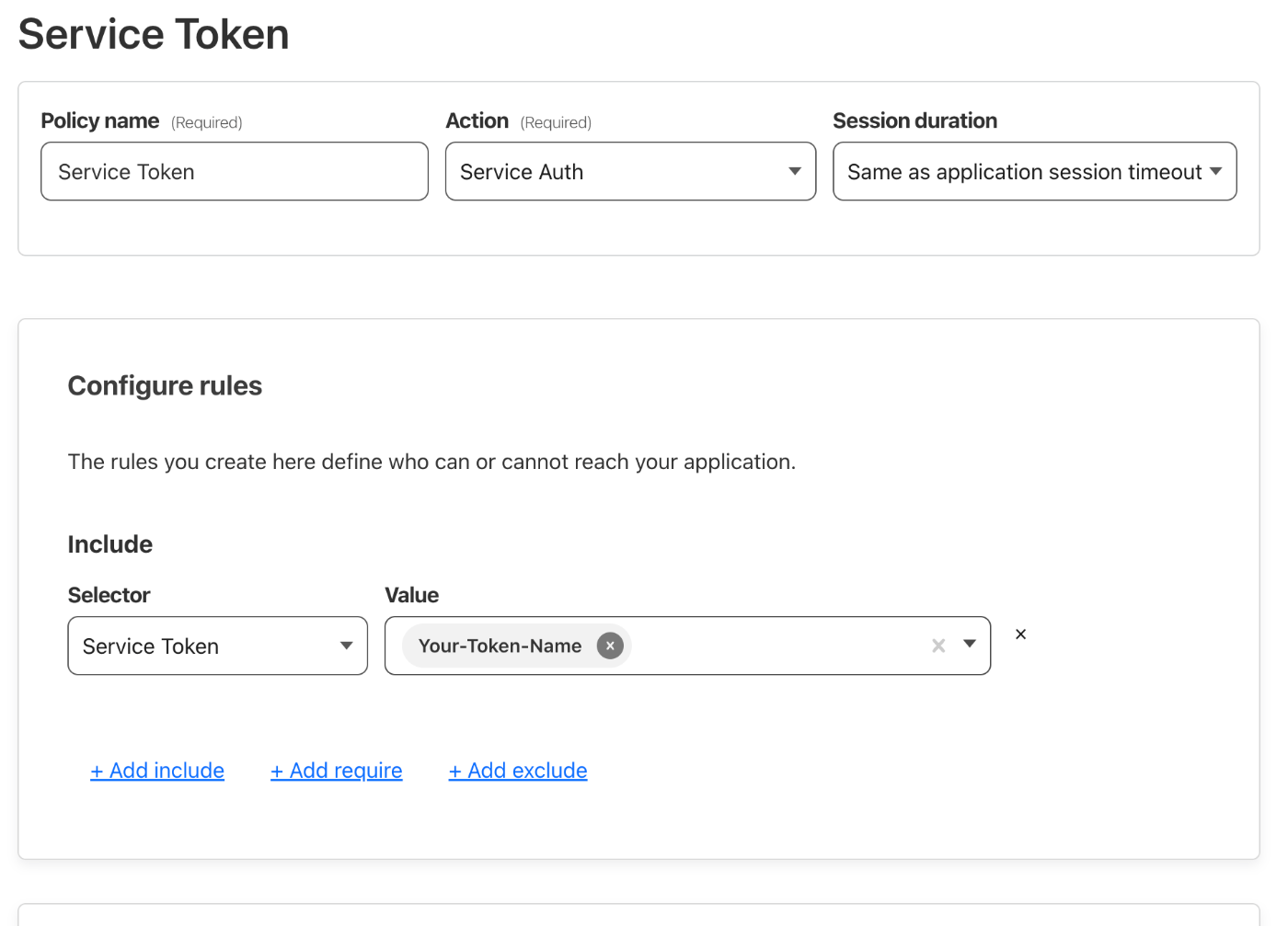Add a require rule
The width and height of the screenshot is (1288, 926).
(x=336, y=770)
